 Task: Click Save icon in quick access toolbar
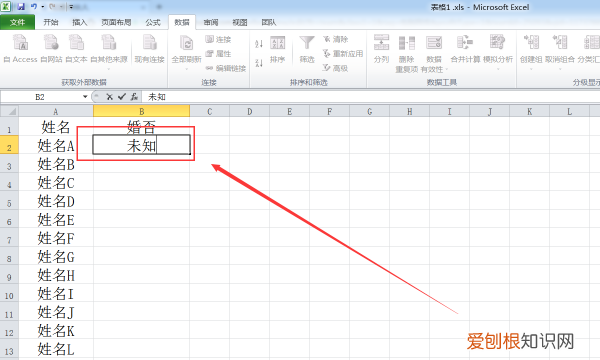pos(21,7)
